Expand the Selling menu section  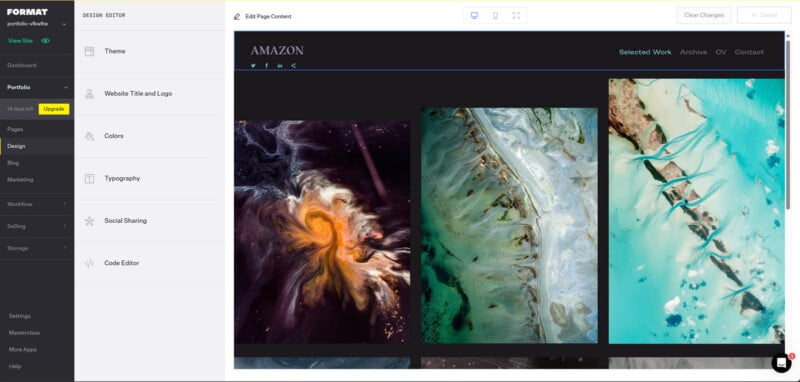click(37, 226)
